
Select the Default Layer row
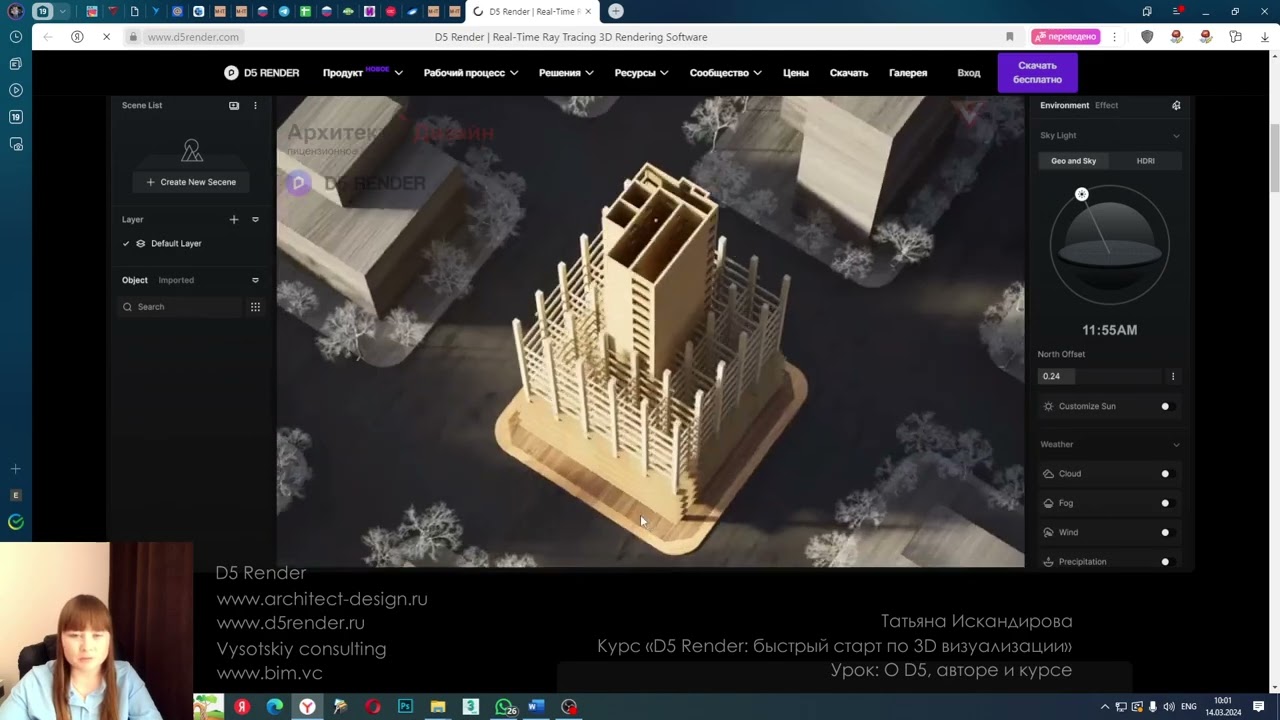coord(190,243)
